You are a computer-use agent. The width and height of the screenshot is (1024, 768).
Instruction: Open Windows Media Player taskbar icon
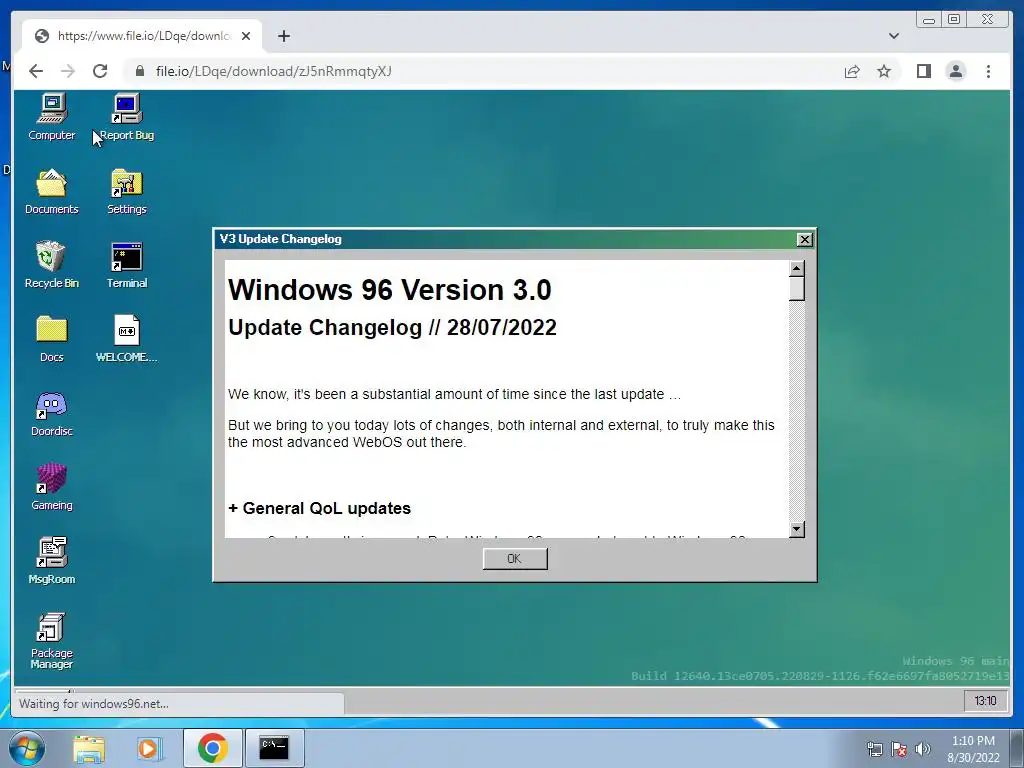(149, 748)
